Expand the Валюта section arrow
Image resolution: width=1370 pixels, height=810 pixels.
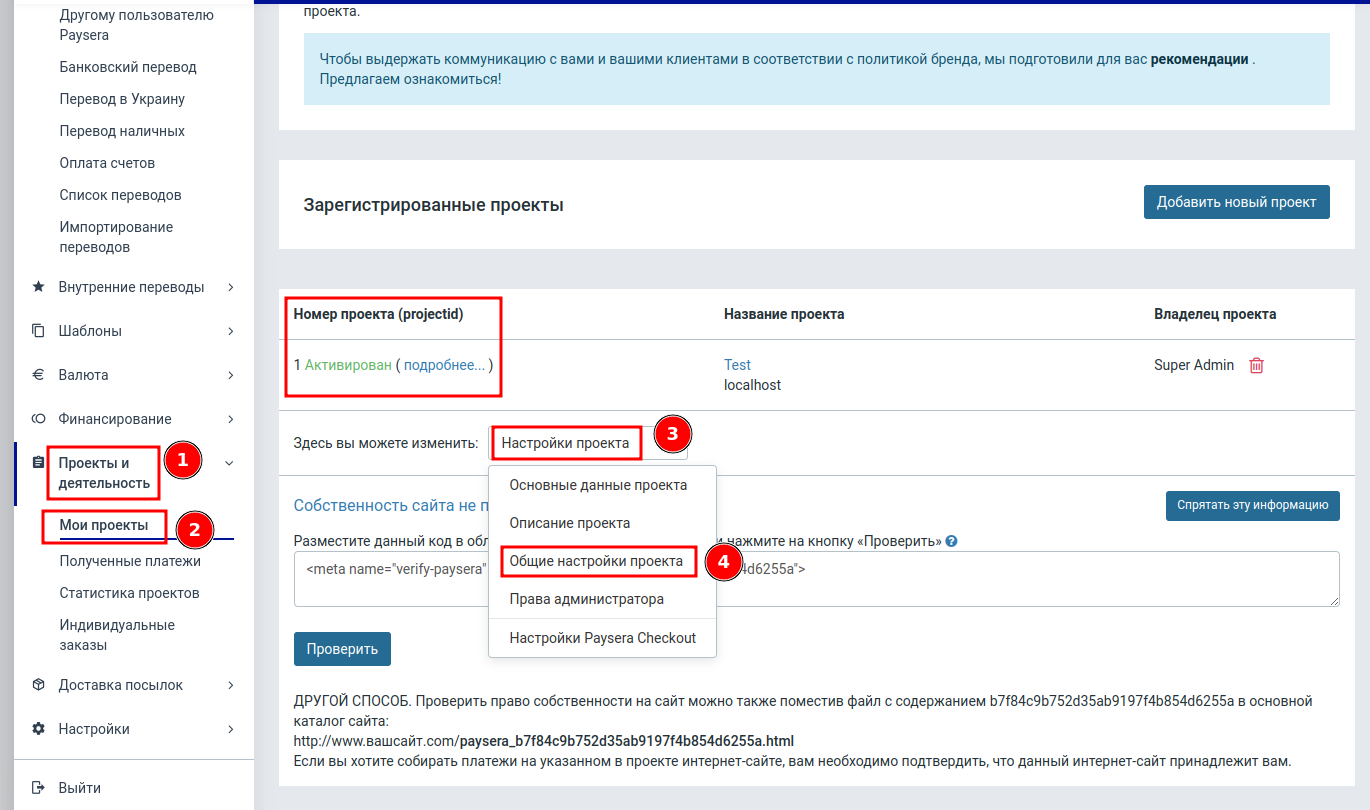pos(230,375)
